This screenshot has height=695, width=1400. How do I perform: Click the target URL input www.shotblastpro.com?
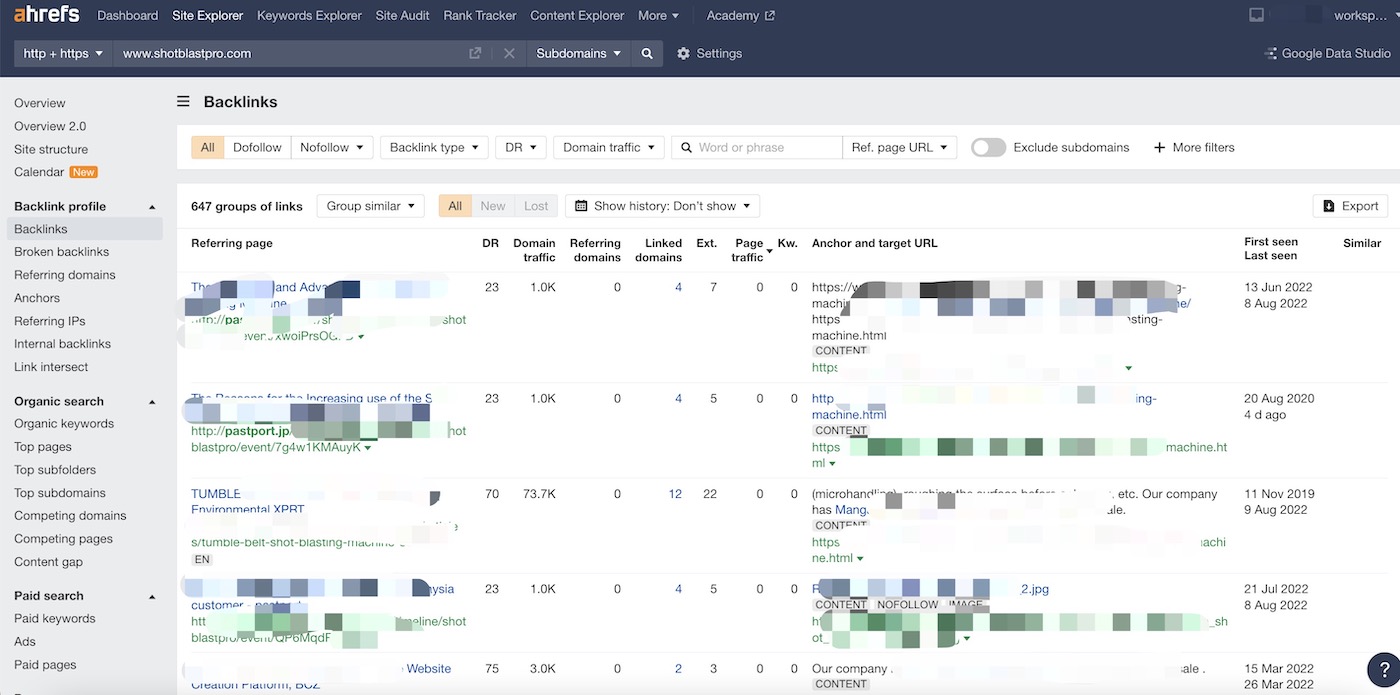pyautogui.click(x=290, y=53)
